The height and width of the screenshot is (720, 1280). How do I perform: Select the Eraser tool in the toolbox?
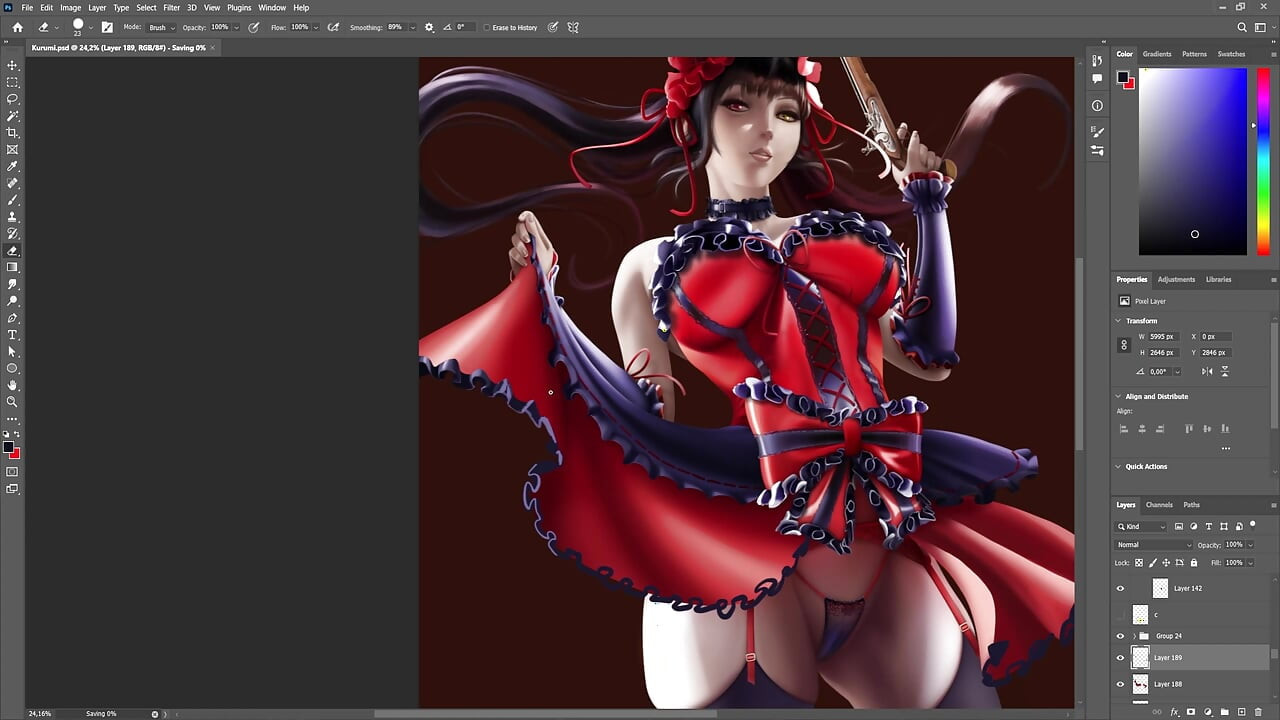pos(13,251)
